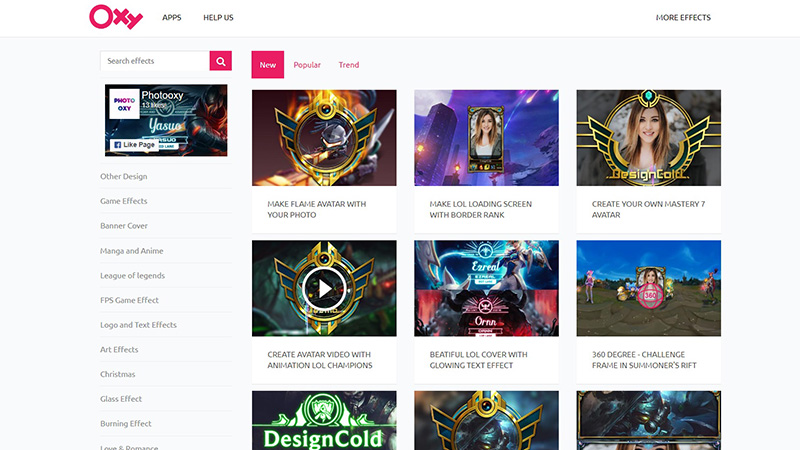Open the LOL loading screen border rank thumbnail
Image resolution: width=800 pixels, height=450 pixels.
tap(486, 138)
